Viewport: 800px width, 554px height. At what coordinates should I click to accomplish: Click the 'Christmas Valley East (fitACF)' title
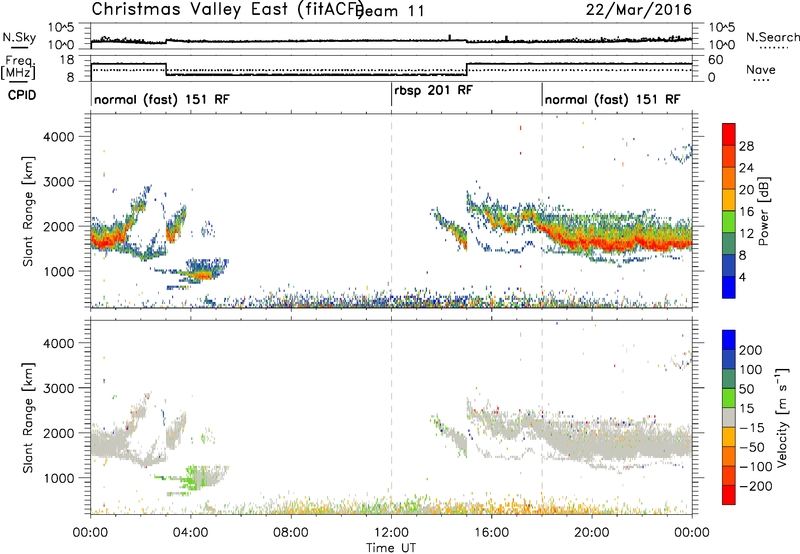click(227, 10)
